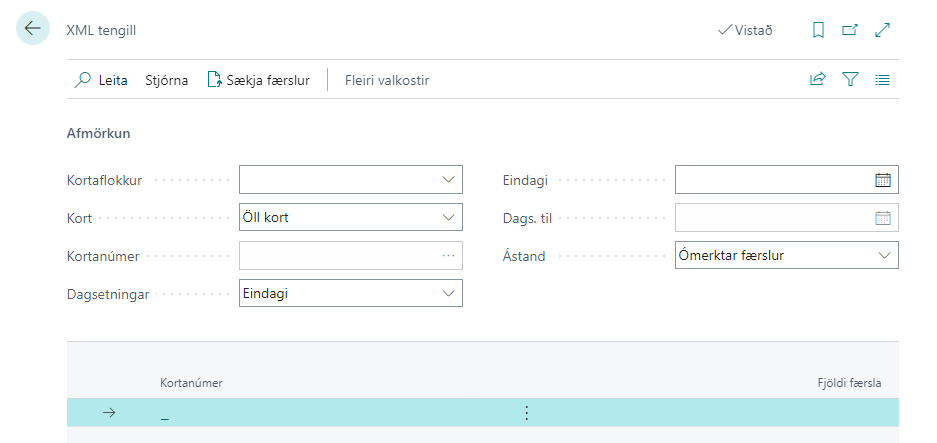The image size is (937, 443).
Task: Click the row's three-dot menu
Action: pos(527,413)
